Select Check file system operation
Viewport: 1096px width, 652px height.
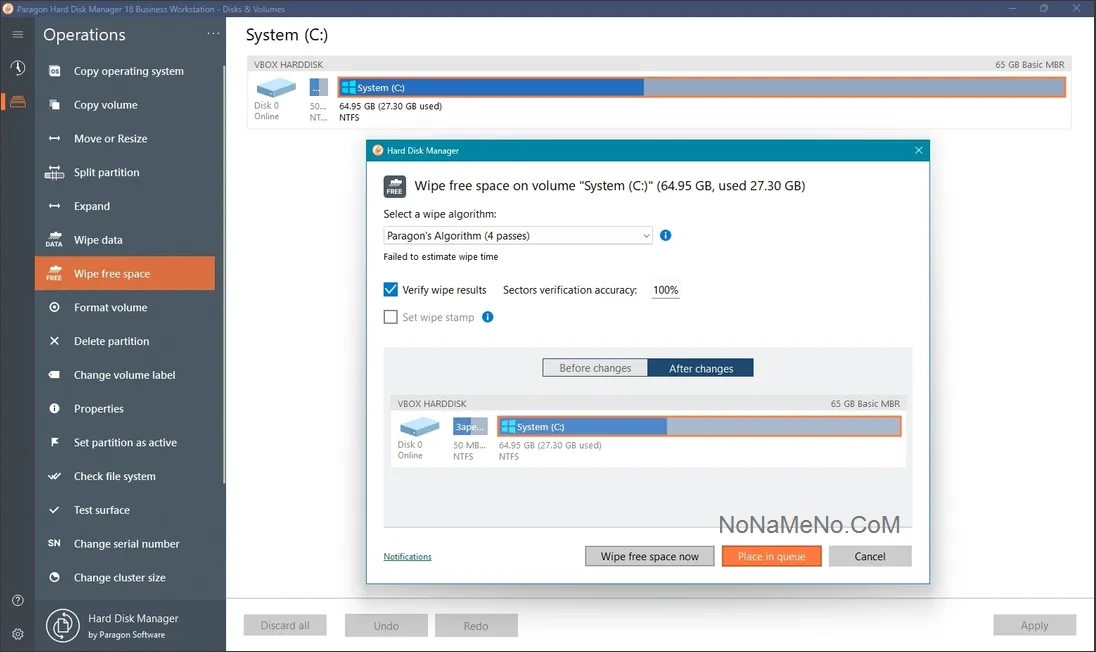tap(125, 477)
